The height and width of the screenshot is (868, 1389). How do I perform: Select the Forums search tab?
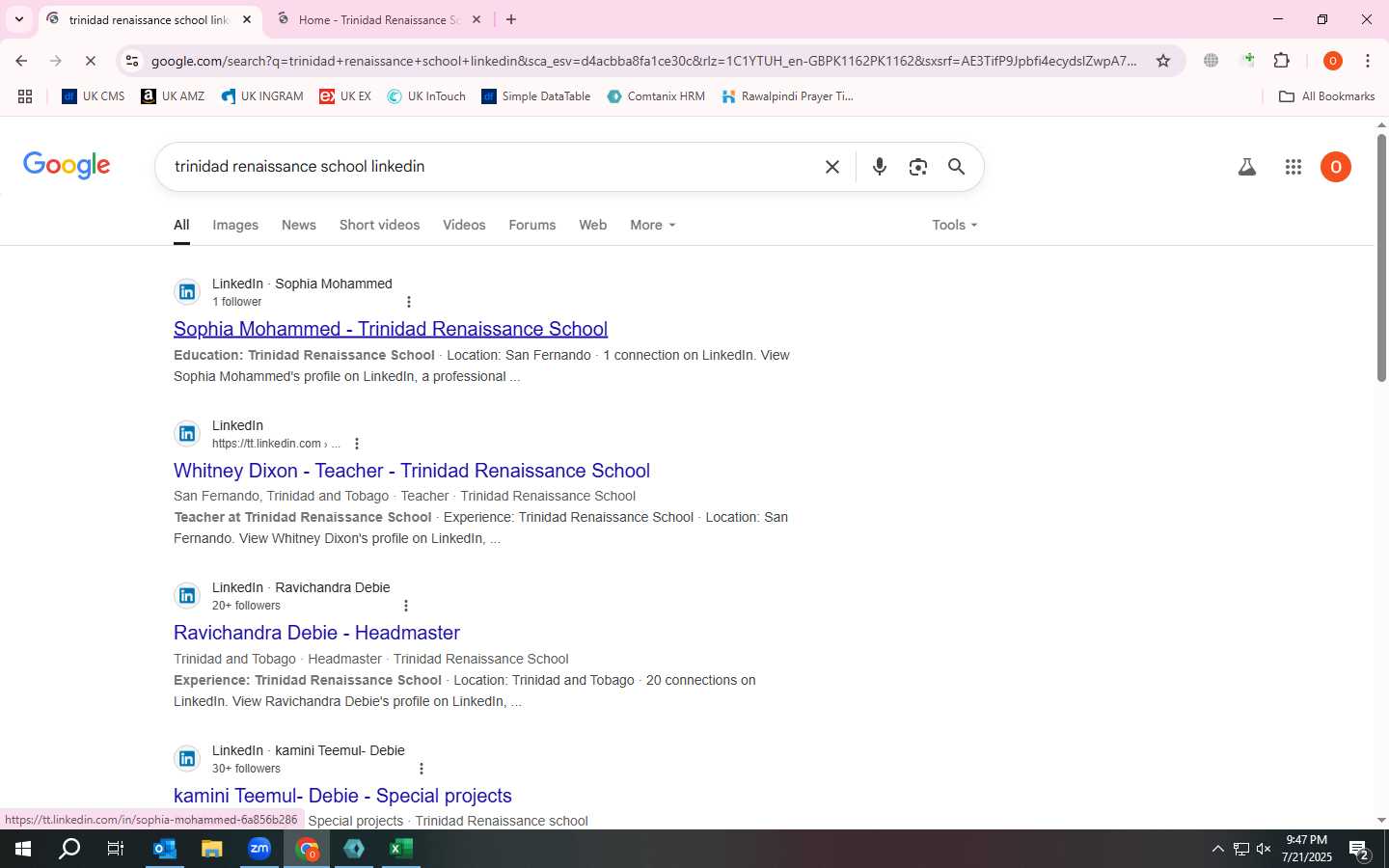pyautogui.click(x=532, y=225)
